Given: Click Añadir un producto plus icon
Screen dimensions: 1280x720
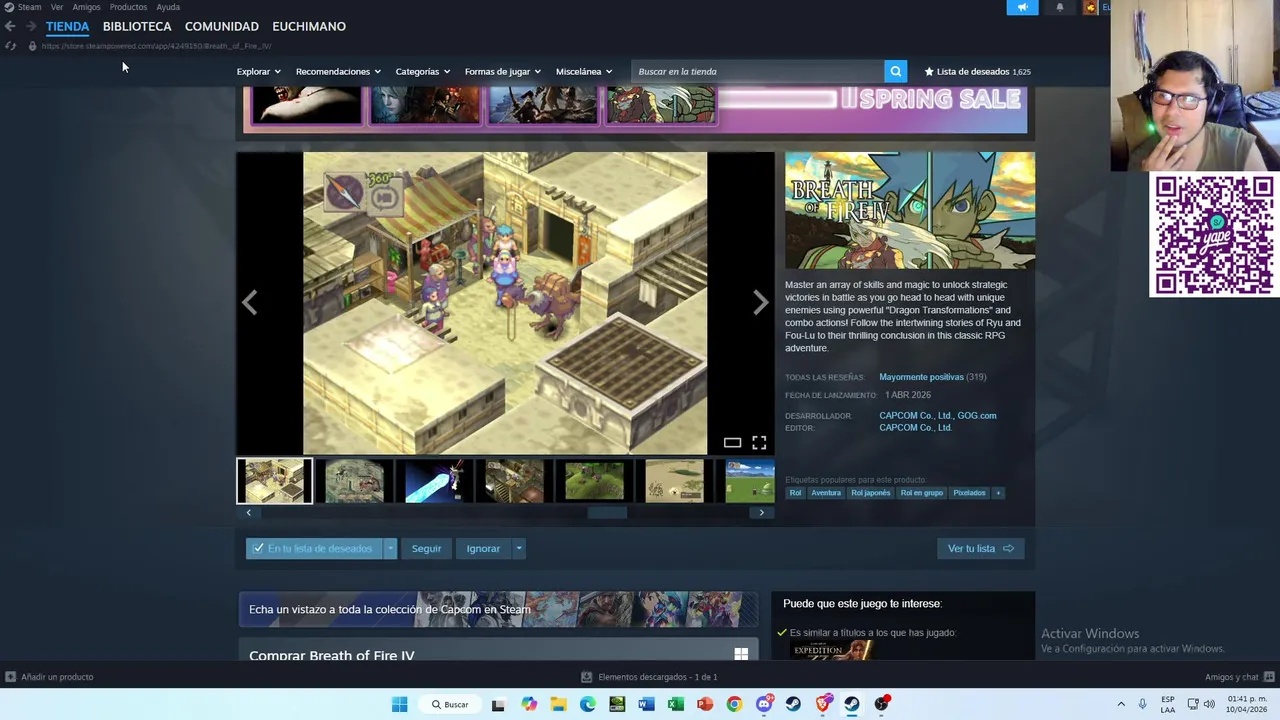Looking at the screenshot, I should pos(11,677).
